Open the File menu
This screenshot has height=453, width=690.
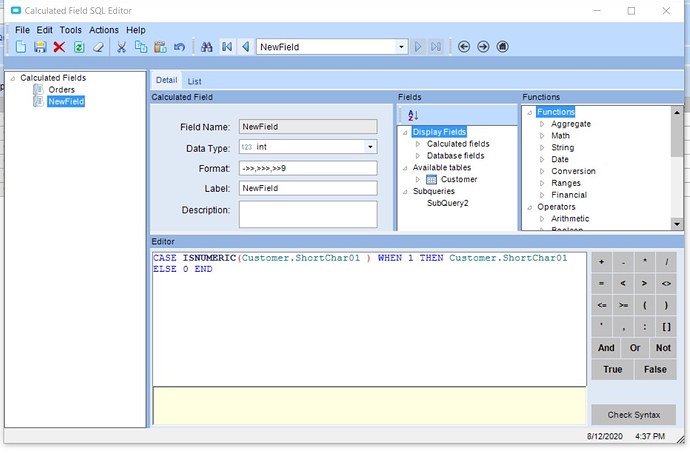(22, 30)
